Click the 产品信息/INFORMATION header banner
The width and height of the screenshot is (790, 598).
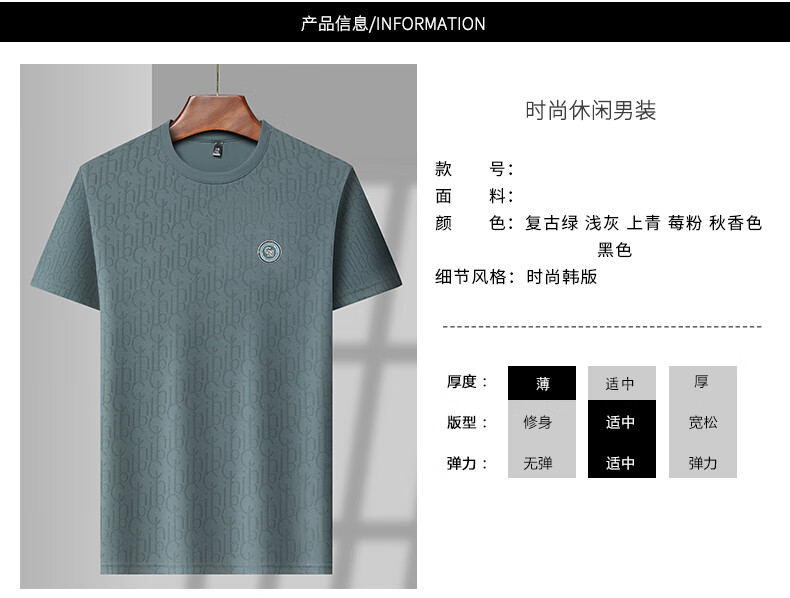[395, 22]
